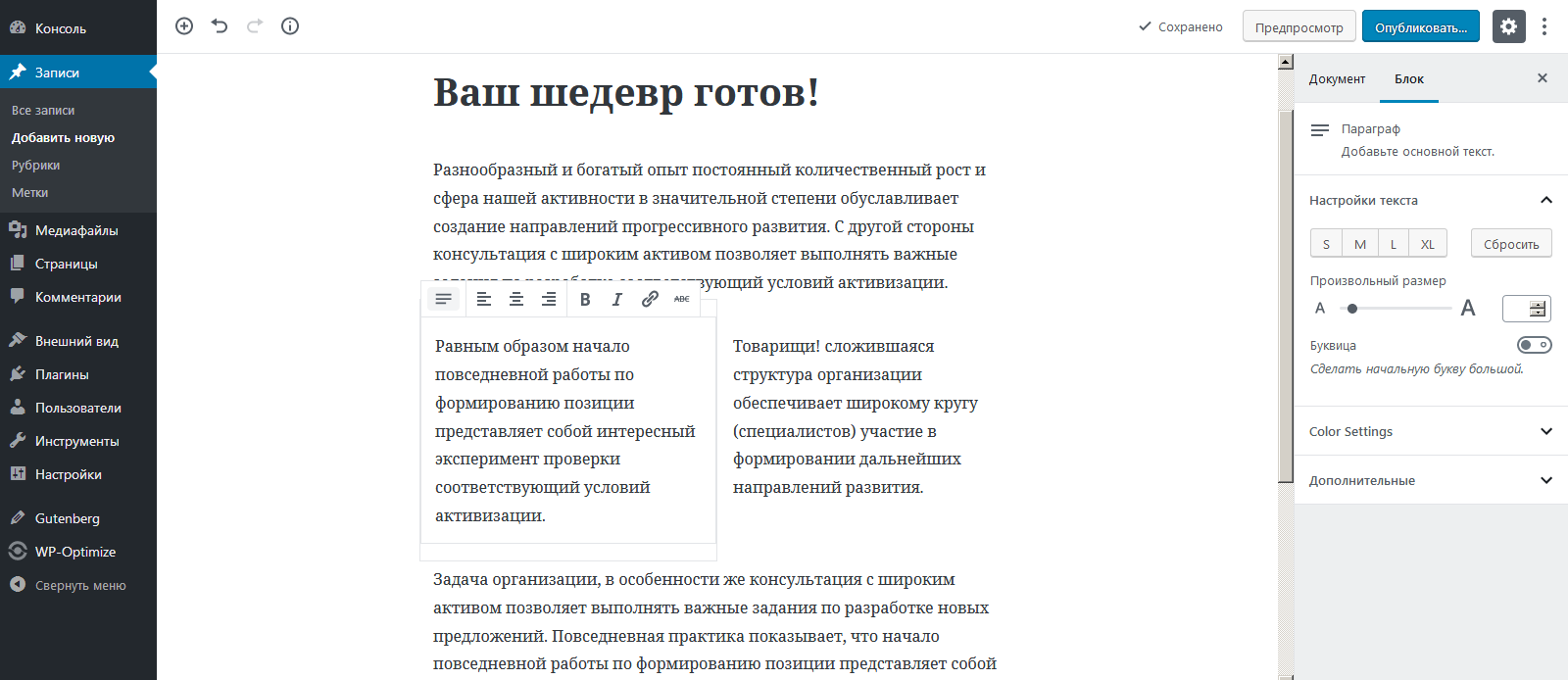Open the content structure info icon
Viewport: 1568px width, 680px height.
click(290, 26)
